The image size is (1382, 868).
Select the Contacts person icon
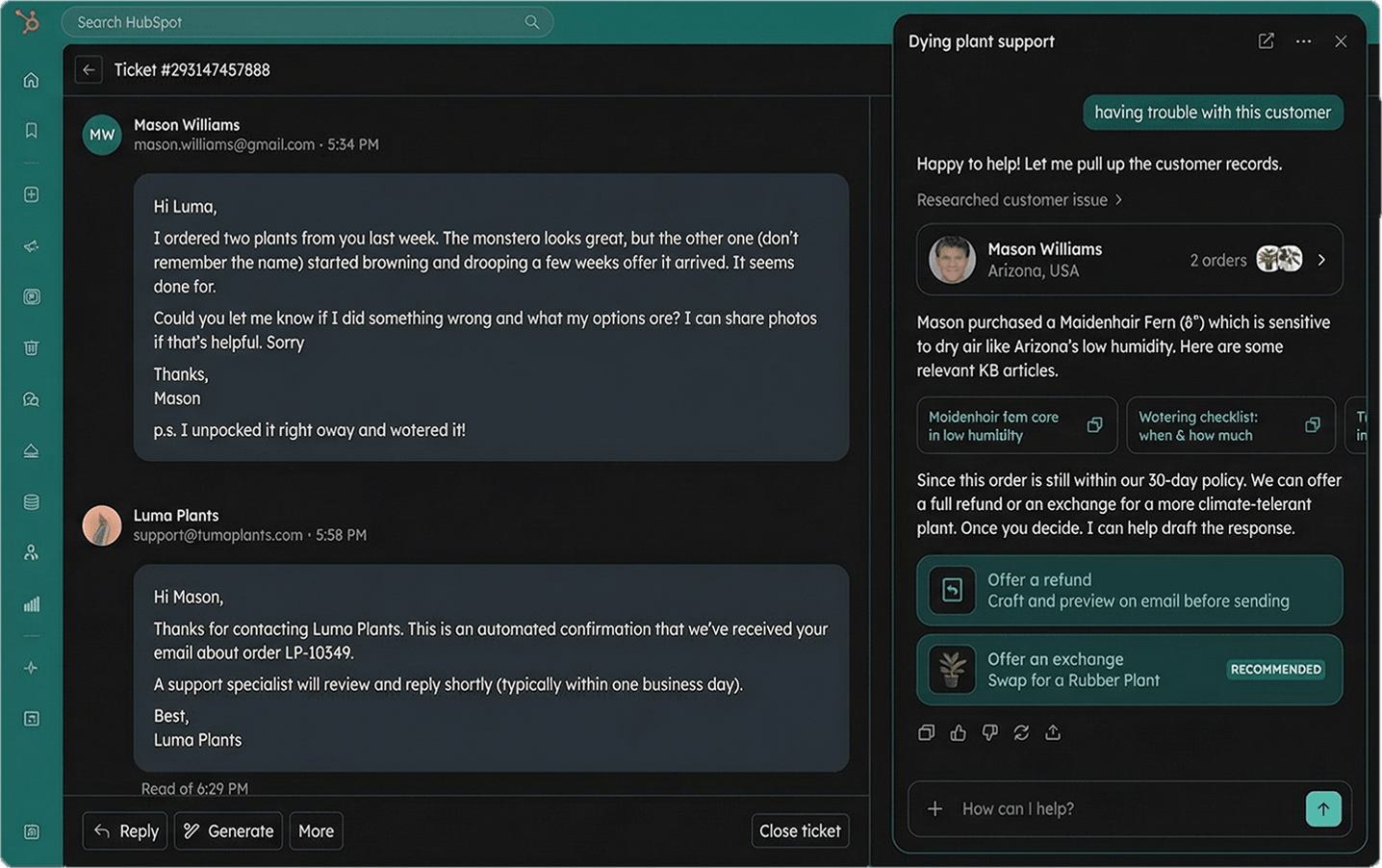(30, 551)
